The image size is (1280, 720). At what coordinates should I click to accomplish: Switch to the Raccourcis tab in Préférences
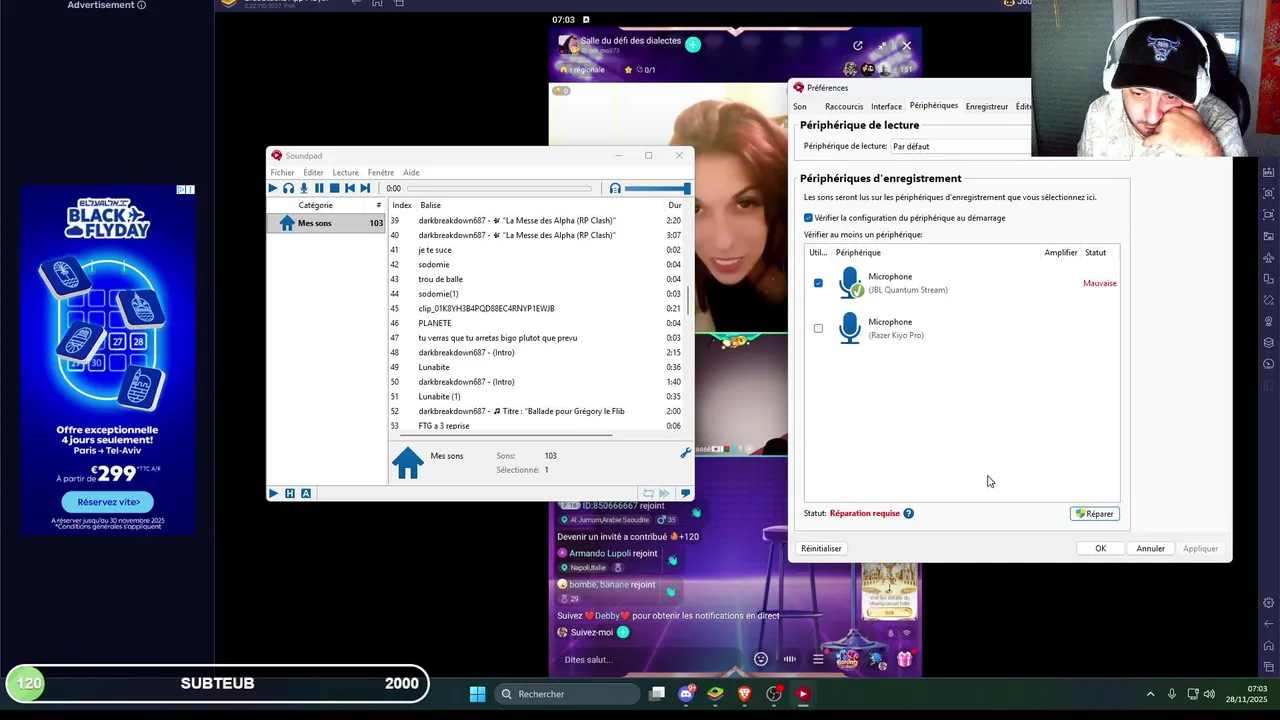[x=844, y=106]
